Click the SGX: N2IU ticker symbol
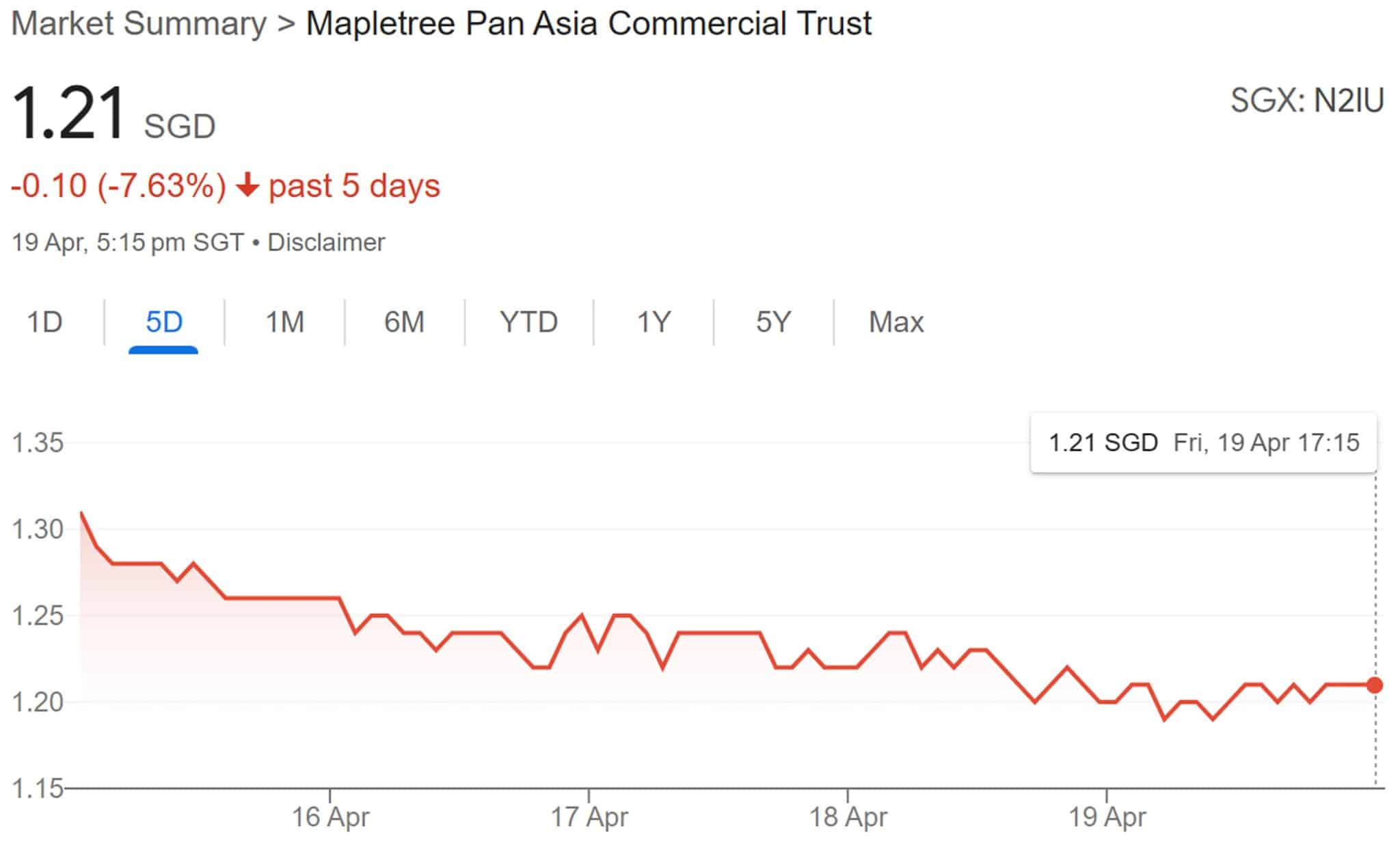The image size is (1400, 857). (x=1307, y=101)
